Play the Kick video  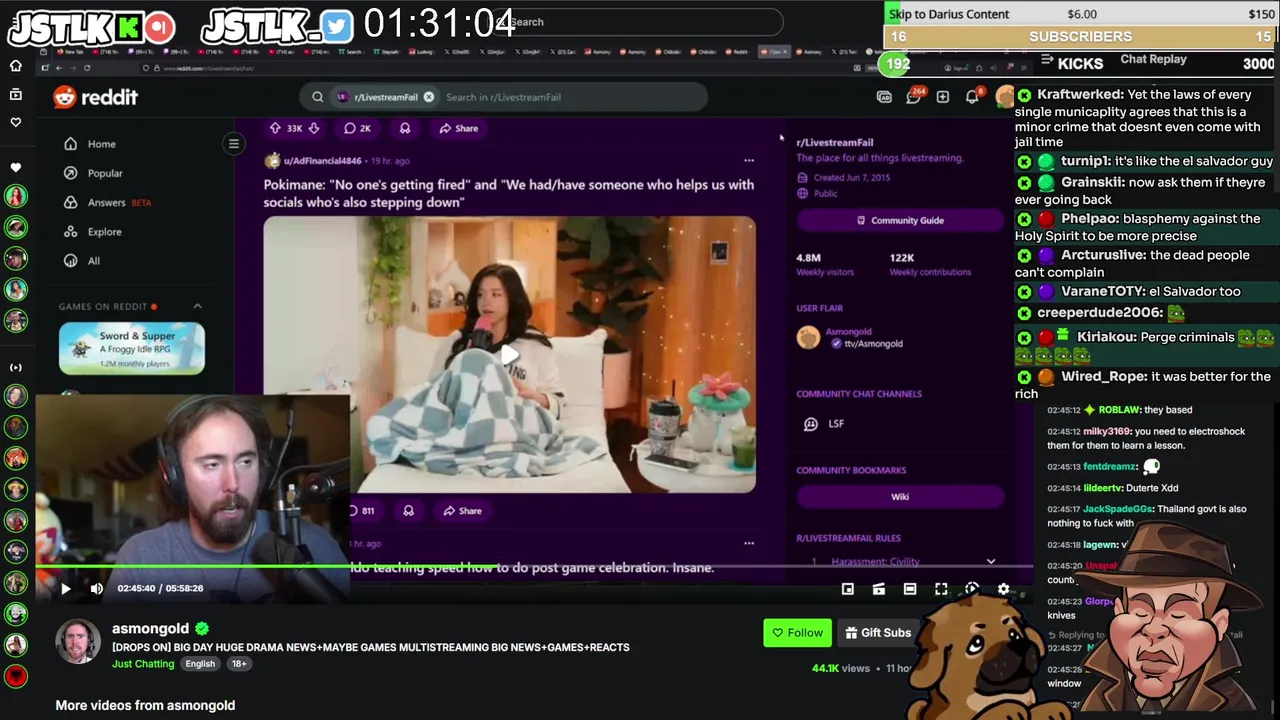[x=65, y=589]
